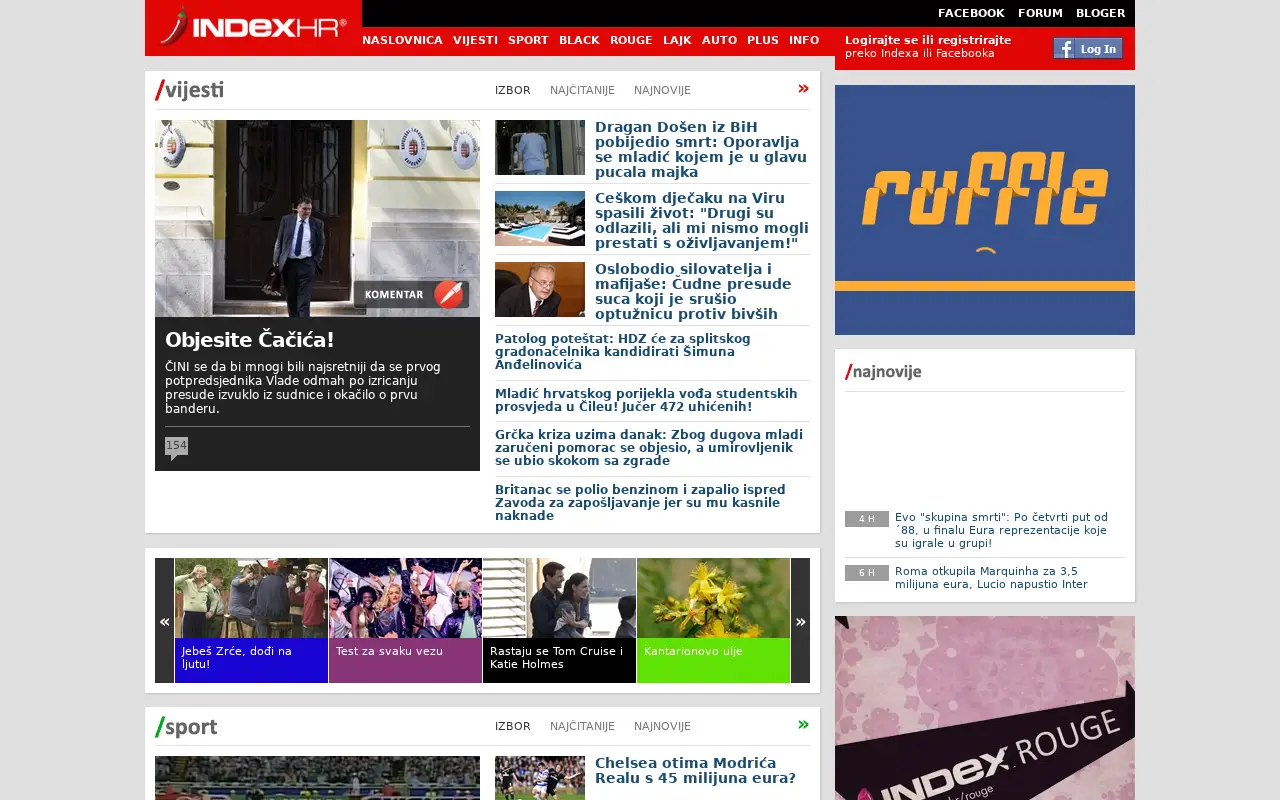This screenshot has height=800, width=1280.
Task: Open the VIJESTI menu item
Action: [475, 40]
